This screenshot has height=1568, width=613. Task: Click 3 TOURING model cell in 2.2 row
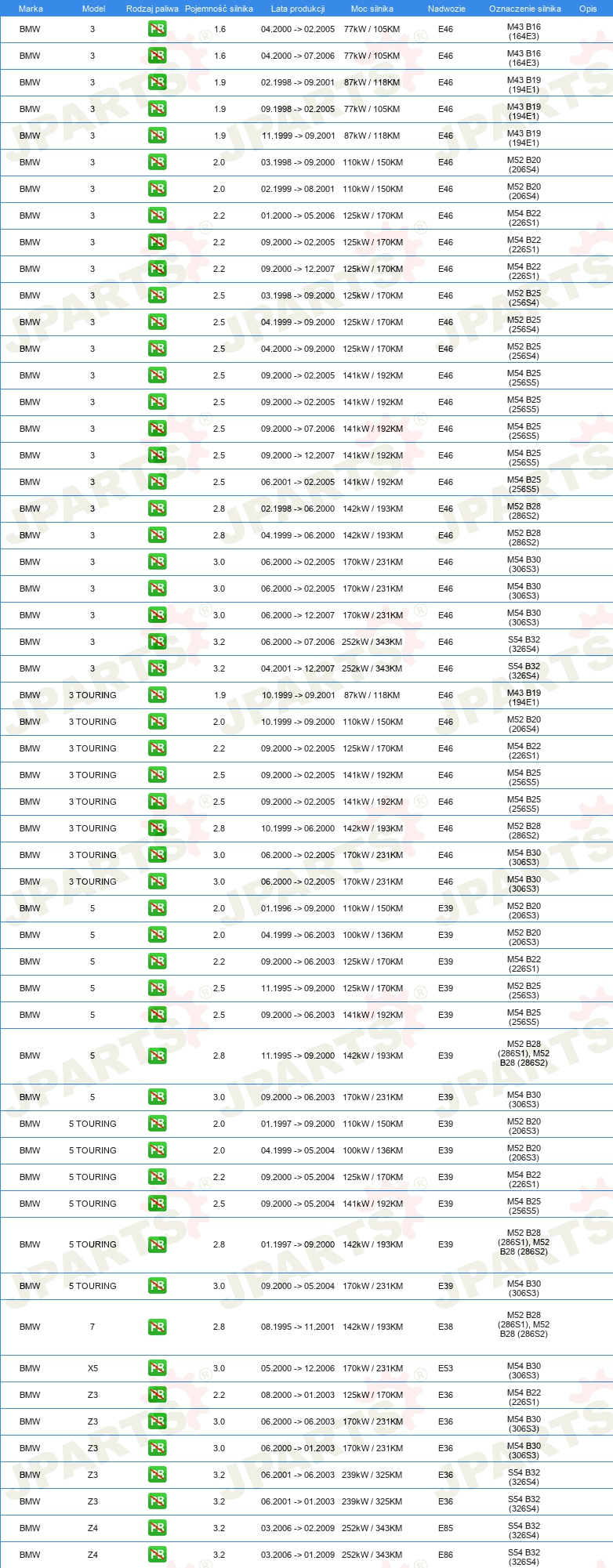pos(92,748)
